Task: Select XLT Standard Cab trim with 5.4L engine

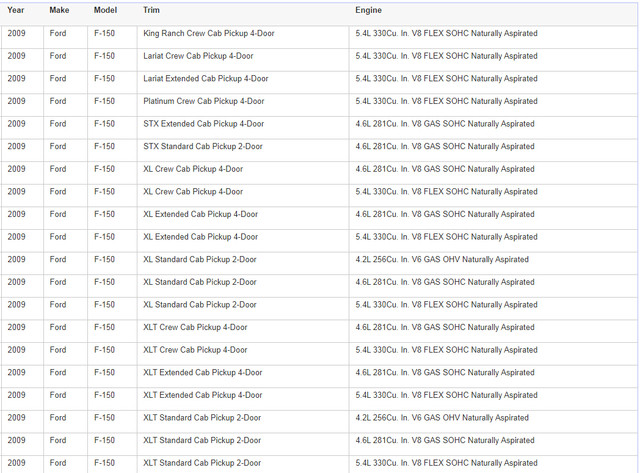Action: [x=202, y=463]
